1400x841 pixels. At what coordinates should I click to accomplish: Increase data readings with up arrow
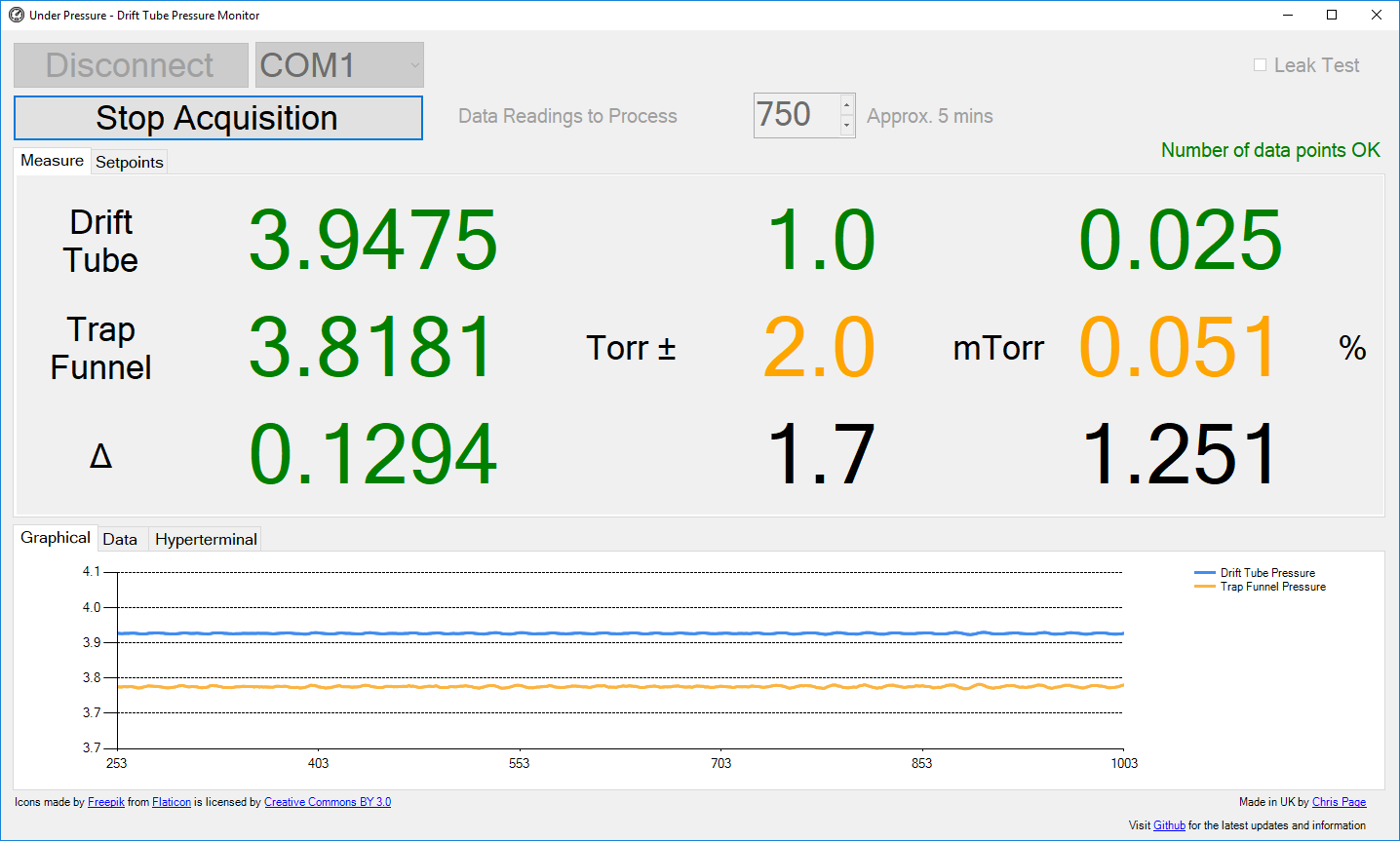point(846,104)
